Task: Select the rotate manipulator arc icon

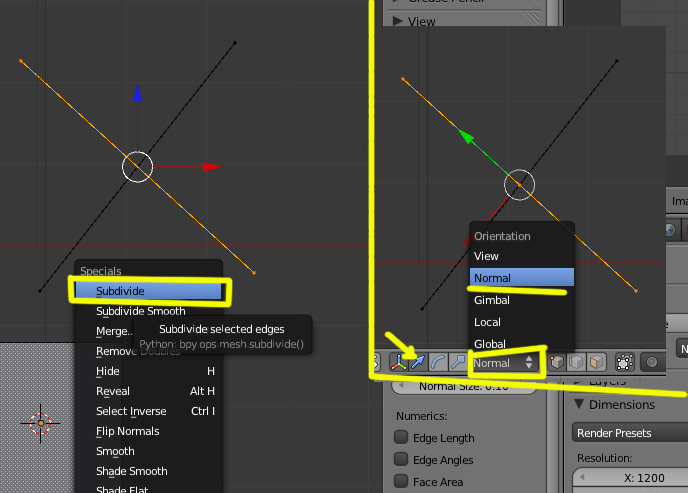Action: point(438,362)
